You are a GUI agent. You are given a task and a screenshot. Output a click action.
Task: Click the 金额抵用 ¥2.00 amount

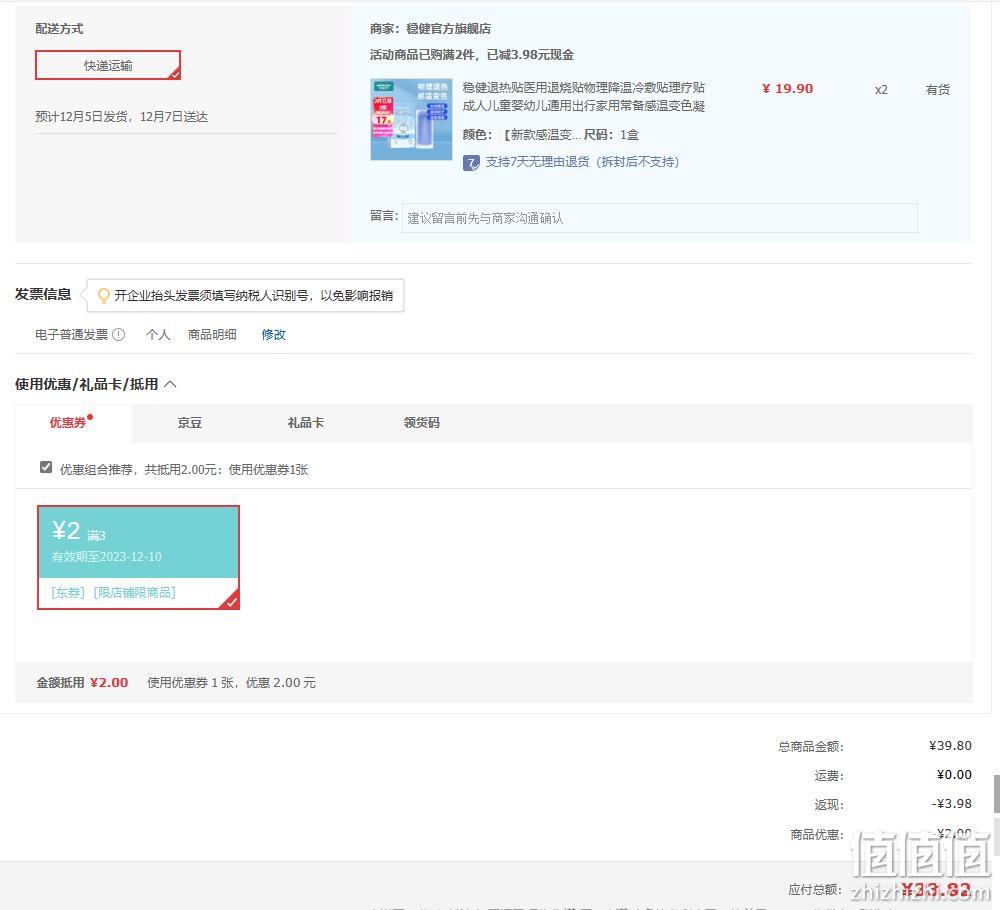109,682
